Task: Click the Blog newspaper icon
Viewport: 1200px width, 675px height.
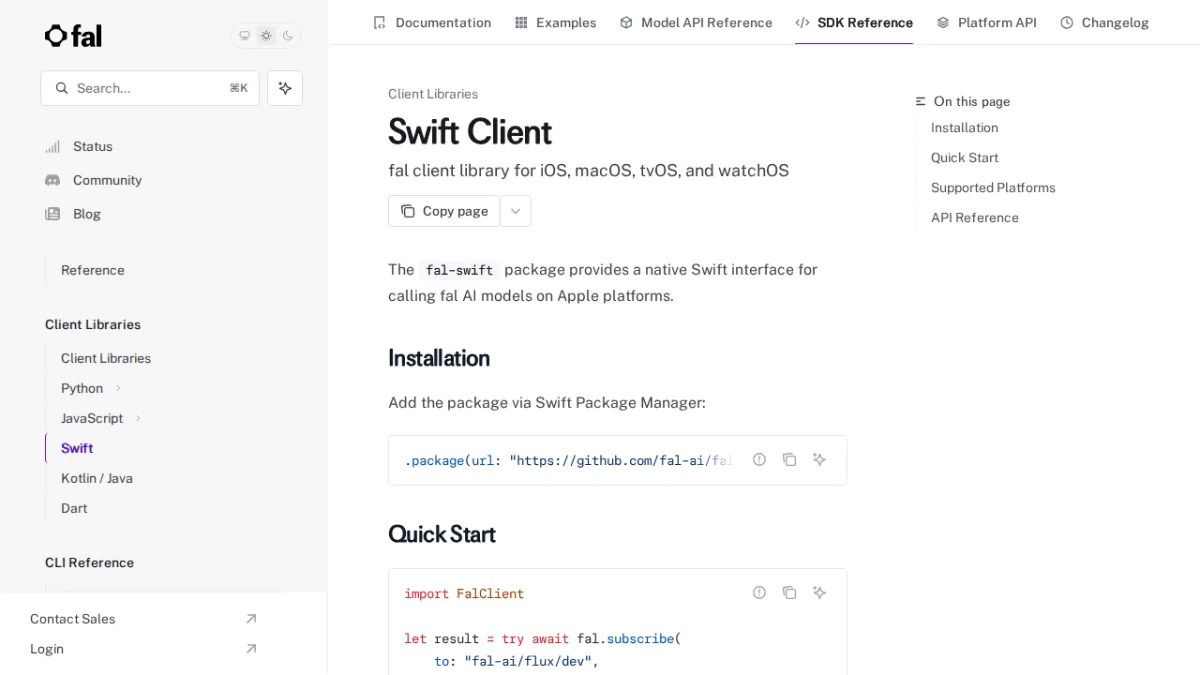Action: [53, 214]
